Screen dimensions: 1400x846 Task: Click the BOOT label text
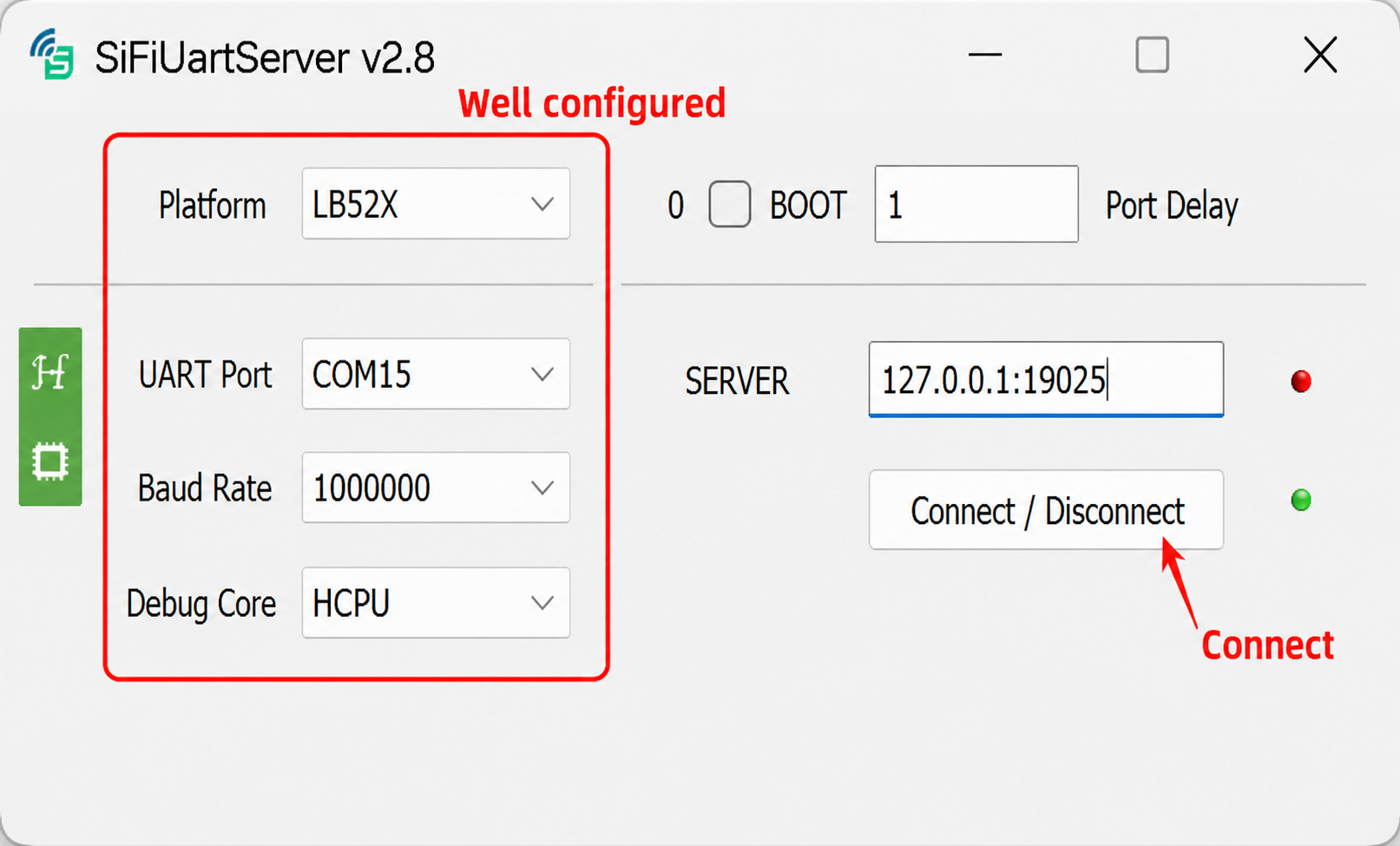click(x=807, y=206)
